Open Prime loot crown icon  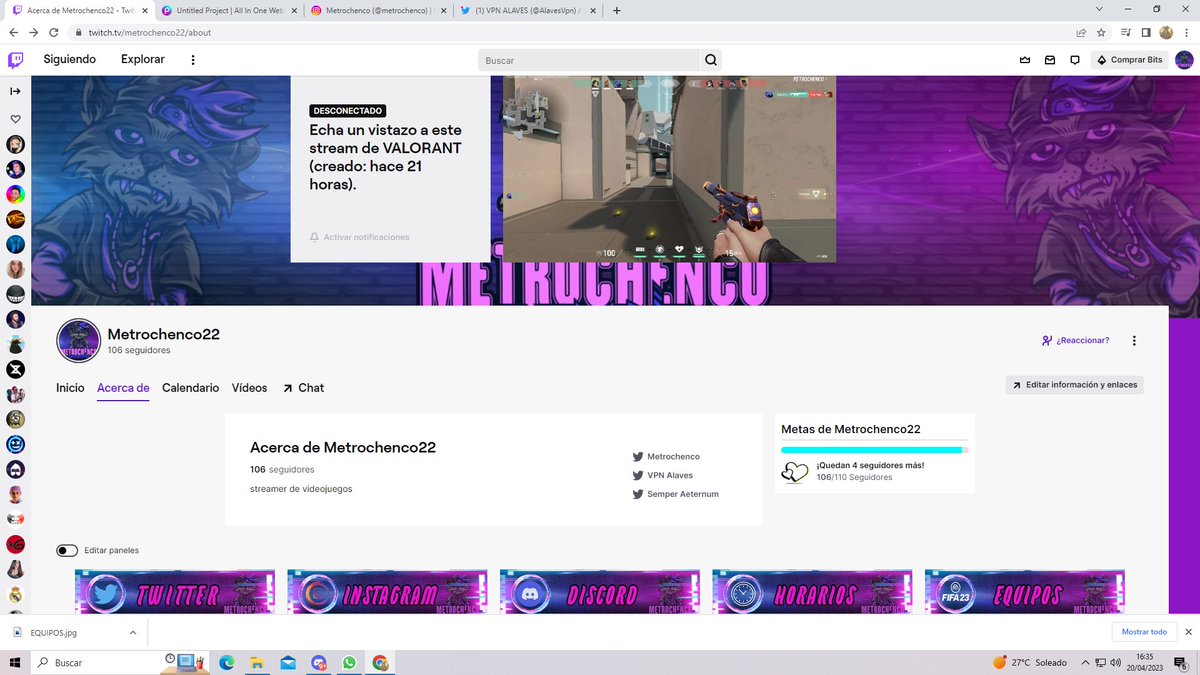(1025, 60)
